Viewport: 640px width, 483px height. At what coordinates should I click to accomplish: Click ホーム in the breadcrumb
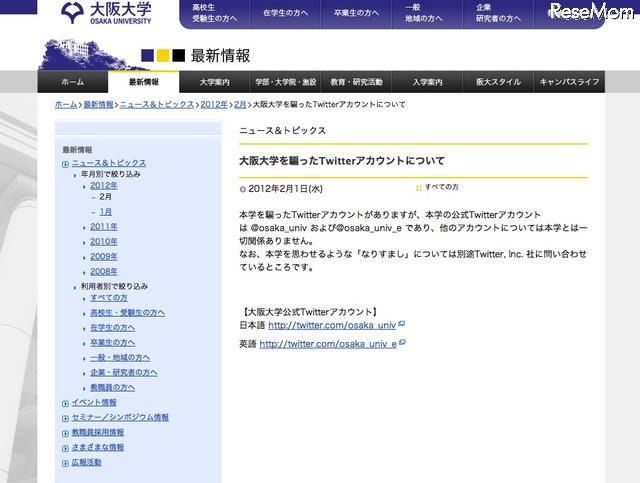pos(66,105)
